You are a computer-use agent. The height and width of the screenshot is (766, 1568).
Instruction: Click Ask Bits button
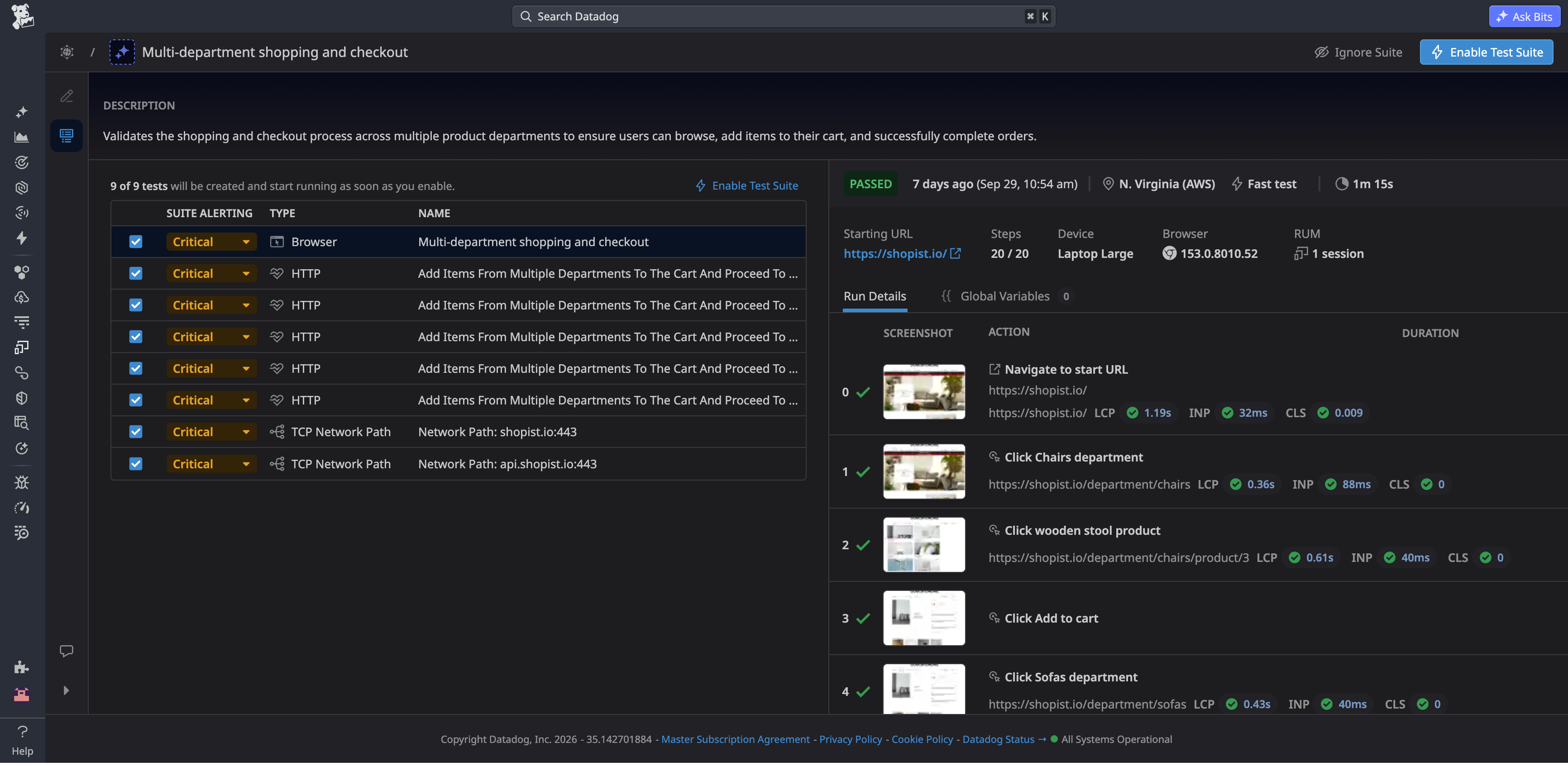[1525, 16]
